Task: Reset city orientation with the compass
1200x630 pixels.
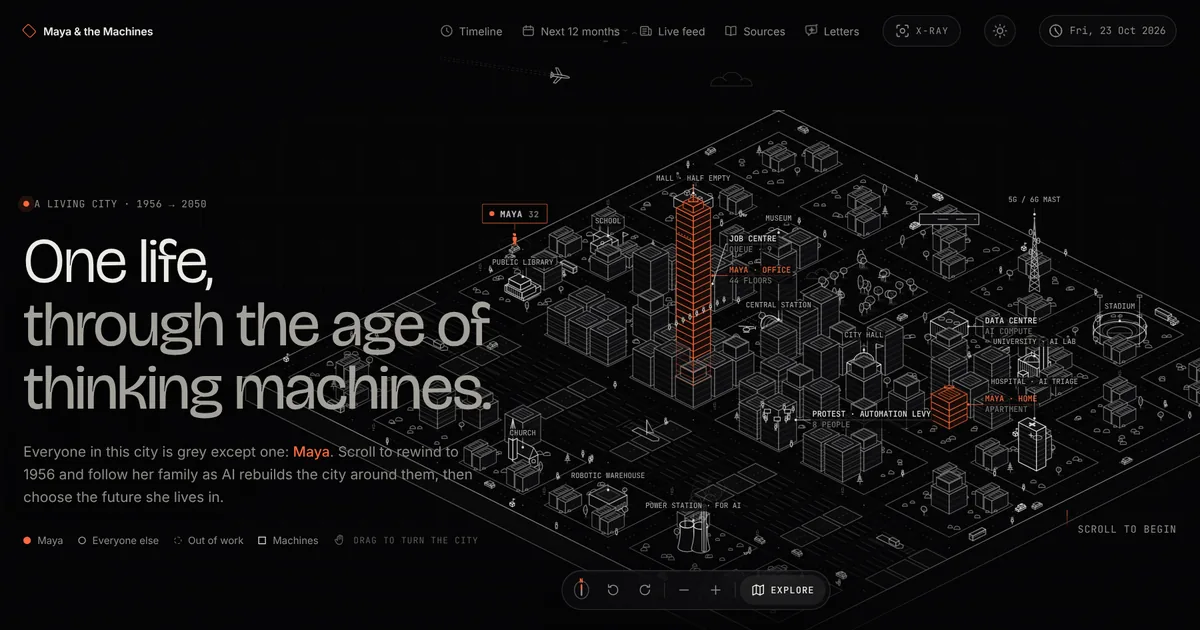Action: pos(581,590)
